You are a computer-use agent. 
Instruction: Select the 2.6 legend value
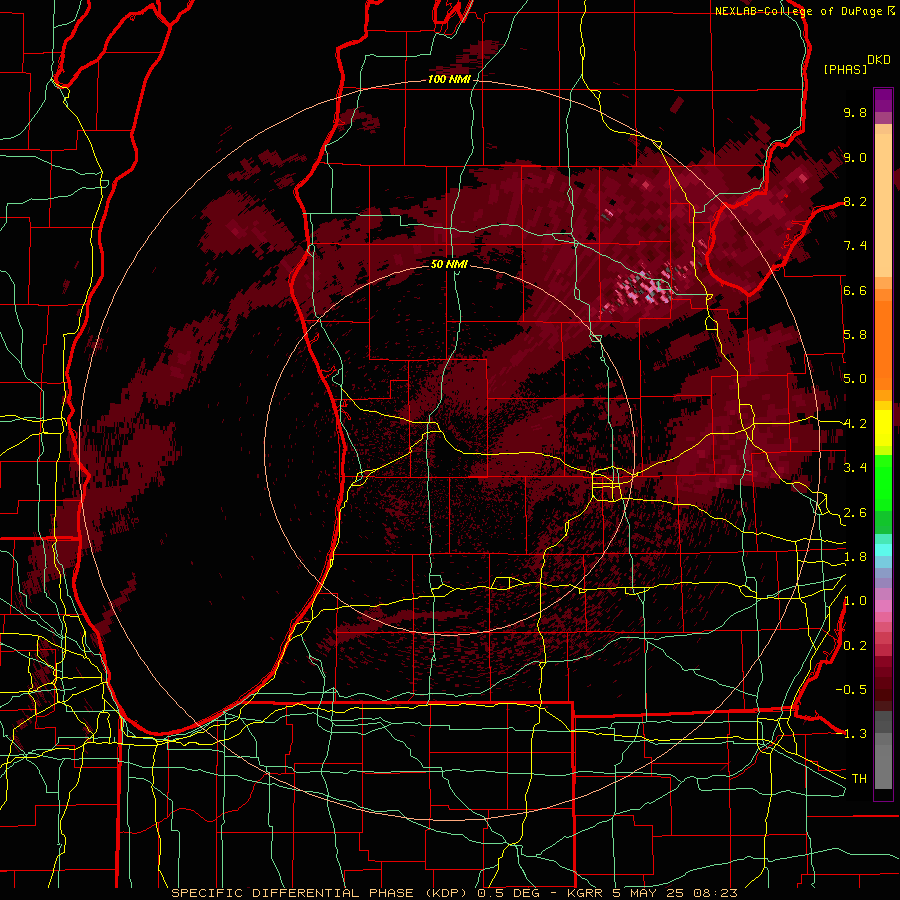click(x=855, y=513)
